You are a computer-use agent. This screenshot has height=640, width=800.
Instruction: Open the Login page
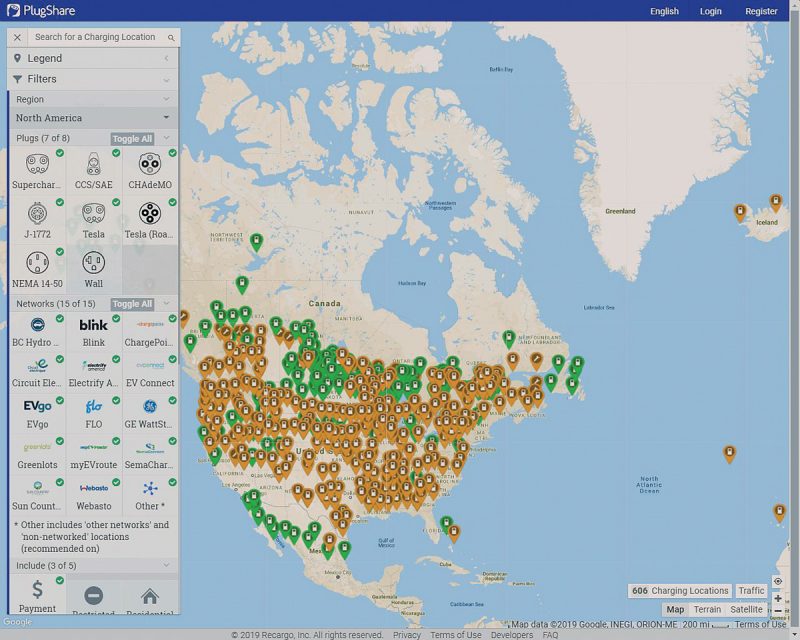(710, 11)
